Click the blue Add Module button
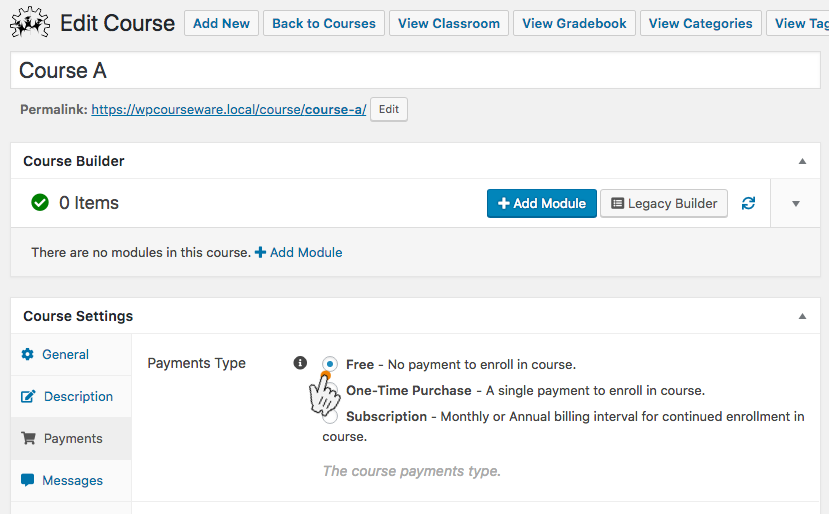 click(x=541, y=204)
